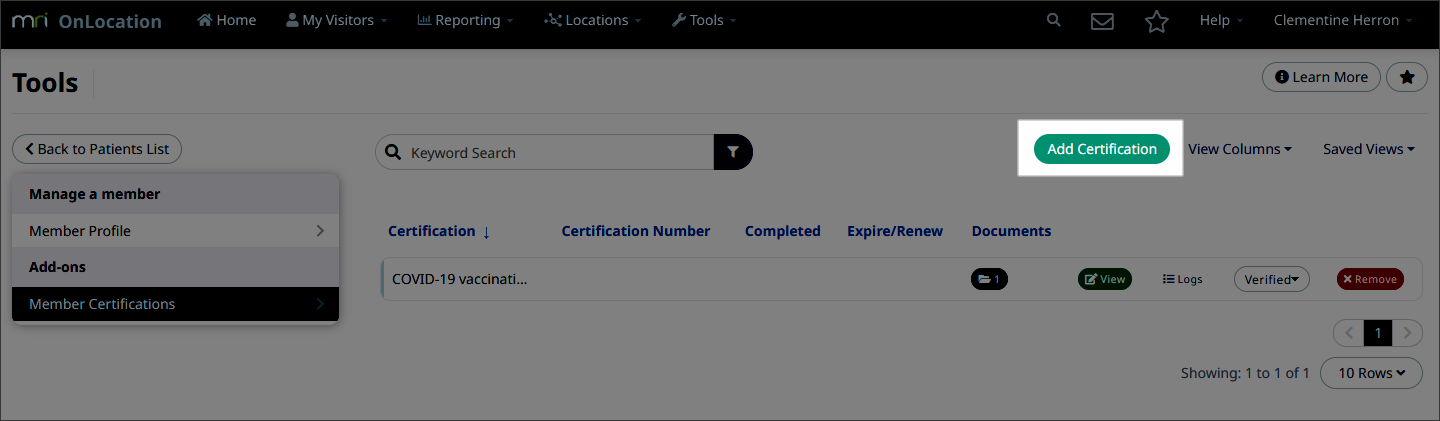Sort by Certification Number column
1440x421 pixels.
636,231
